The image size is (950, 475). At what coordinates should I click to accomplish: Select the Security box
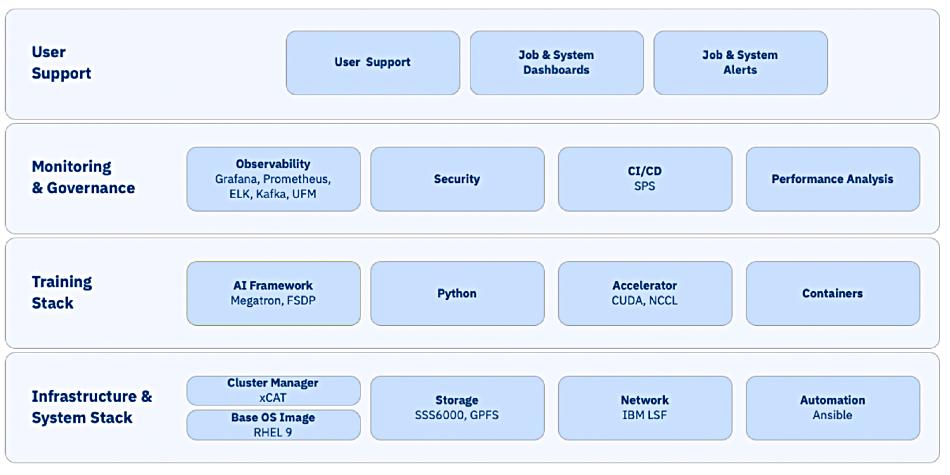(457, 179)
